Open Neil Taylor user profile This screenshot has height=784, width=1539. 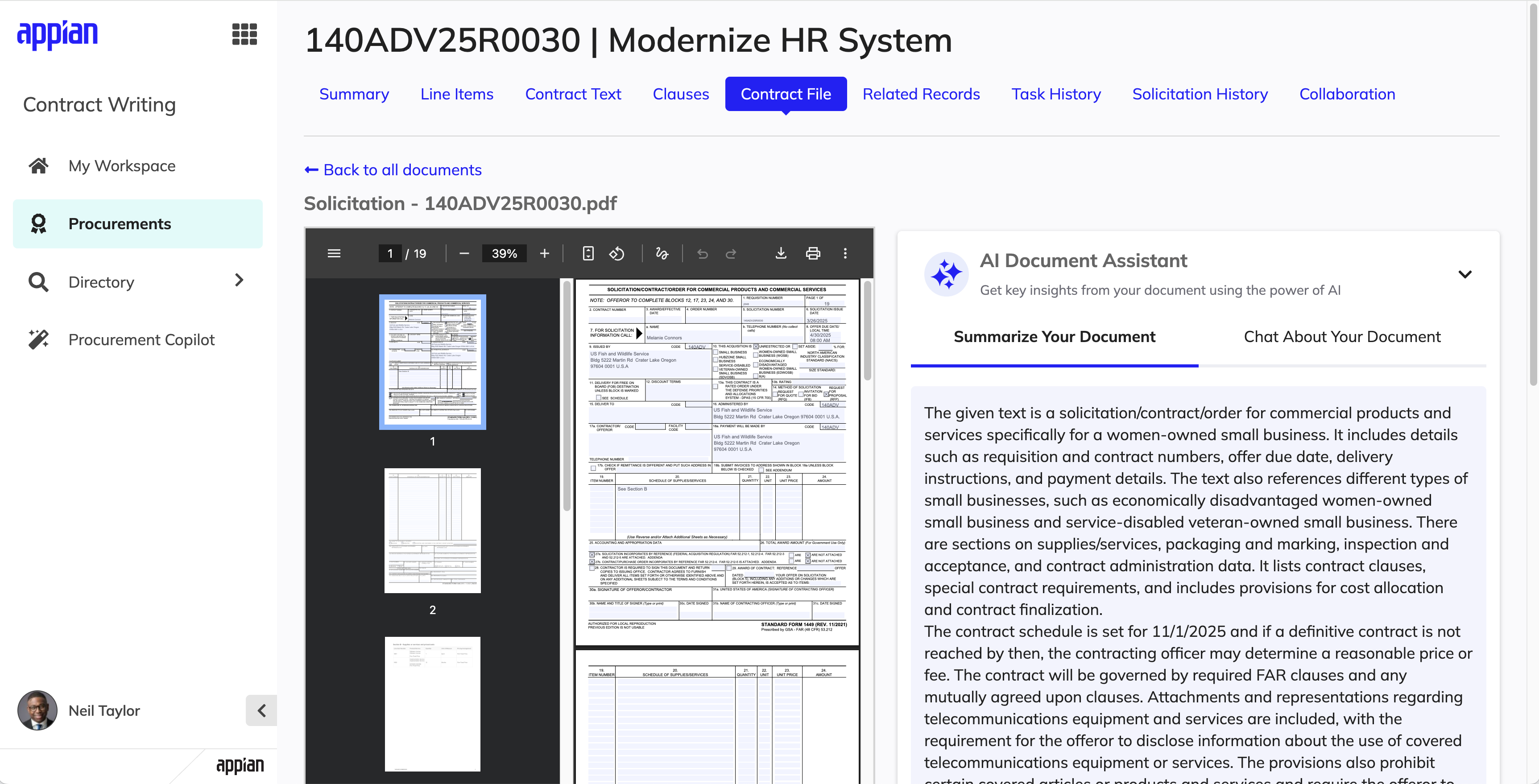click(x=79, y=710)
